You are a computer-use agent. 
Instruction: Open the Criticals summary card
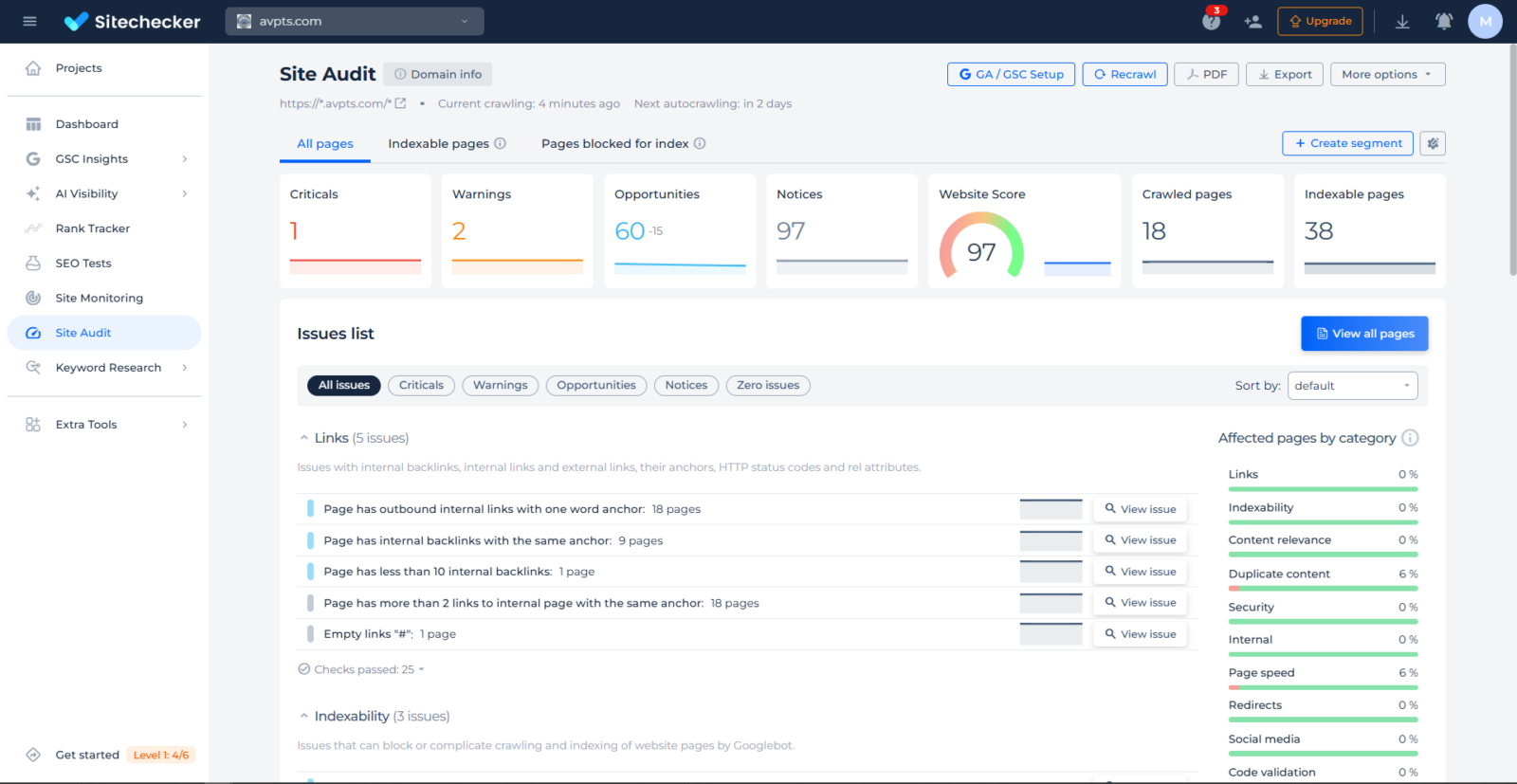pyautogui.click(x=356, y=231)
